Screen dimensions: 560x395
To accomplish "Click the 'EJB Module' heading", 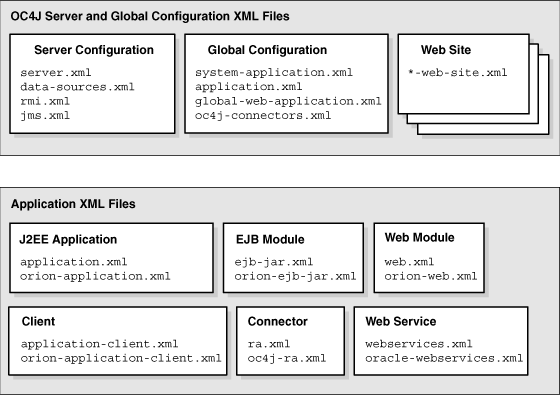I will click(270, 239).
